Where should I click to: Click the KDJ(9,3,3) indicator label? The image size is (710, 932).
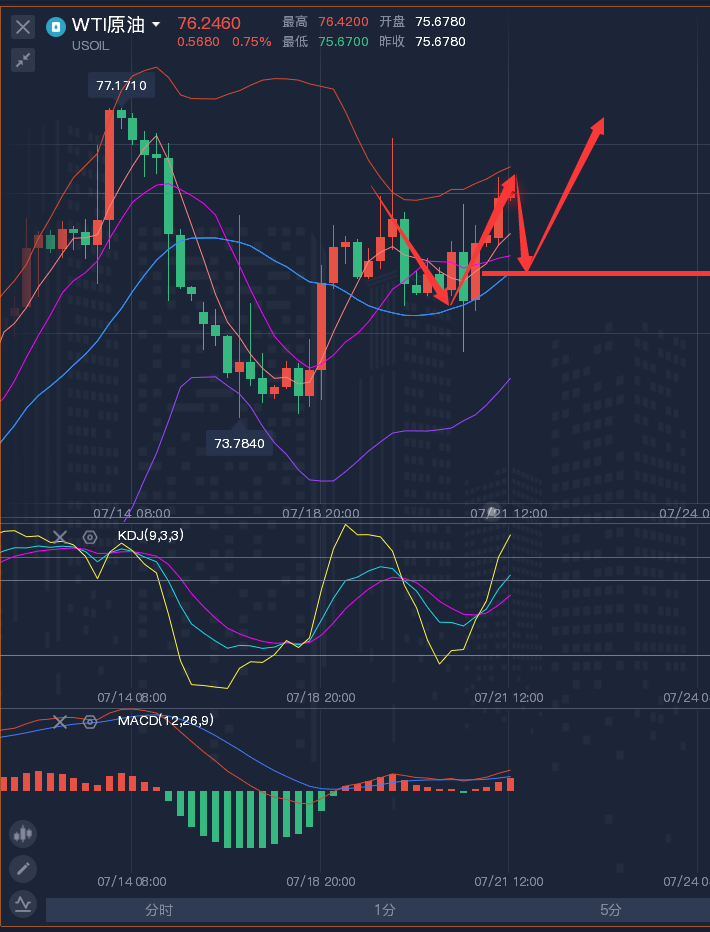click(x=151, y=536)
